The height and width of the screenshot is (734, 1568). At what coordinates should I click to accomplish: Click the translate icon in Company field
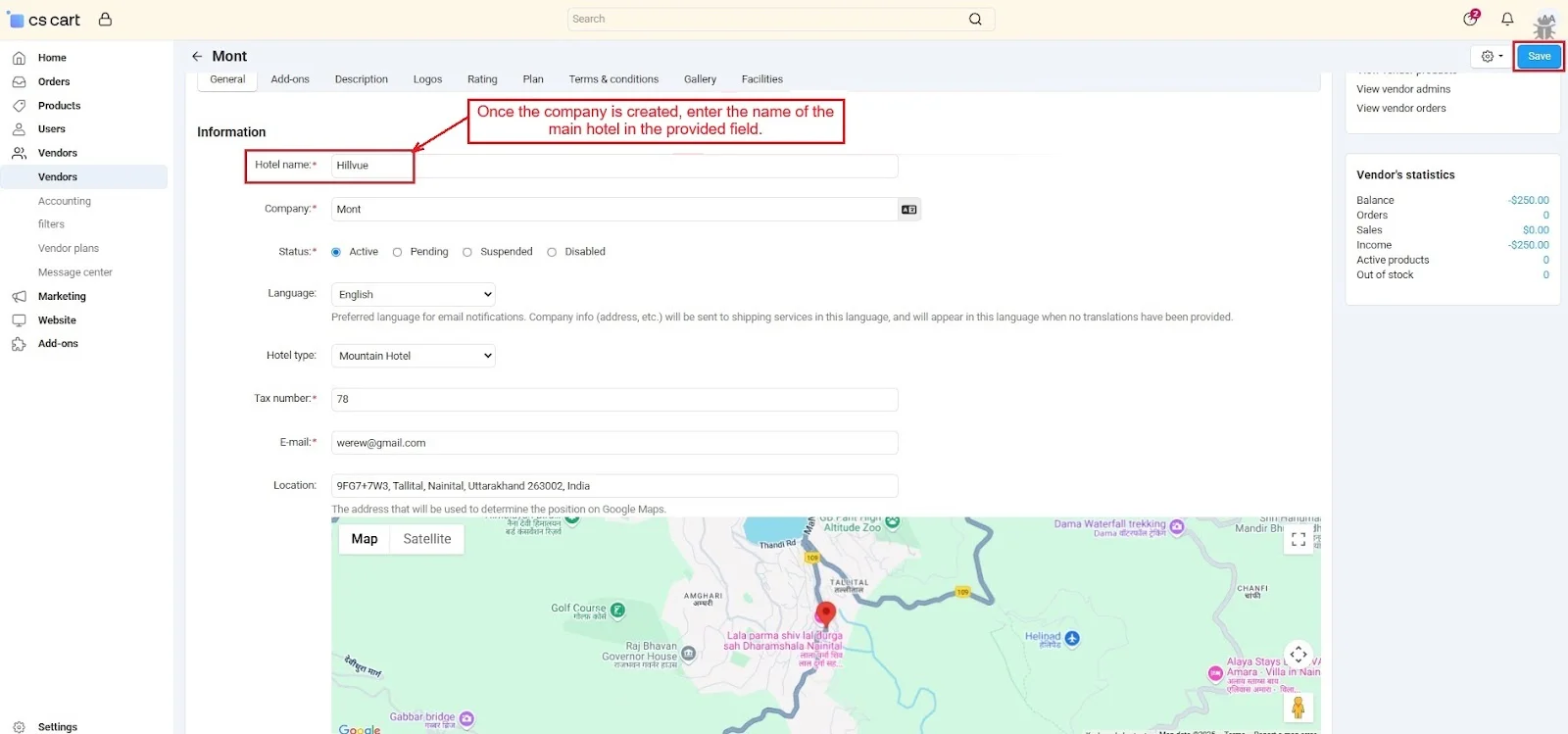click(908, 210)
